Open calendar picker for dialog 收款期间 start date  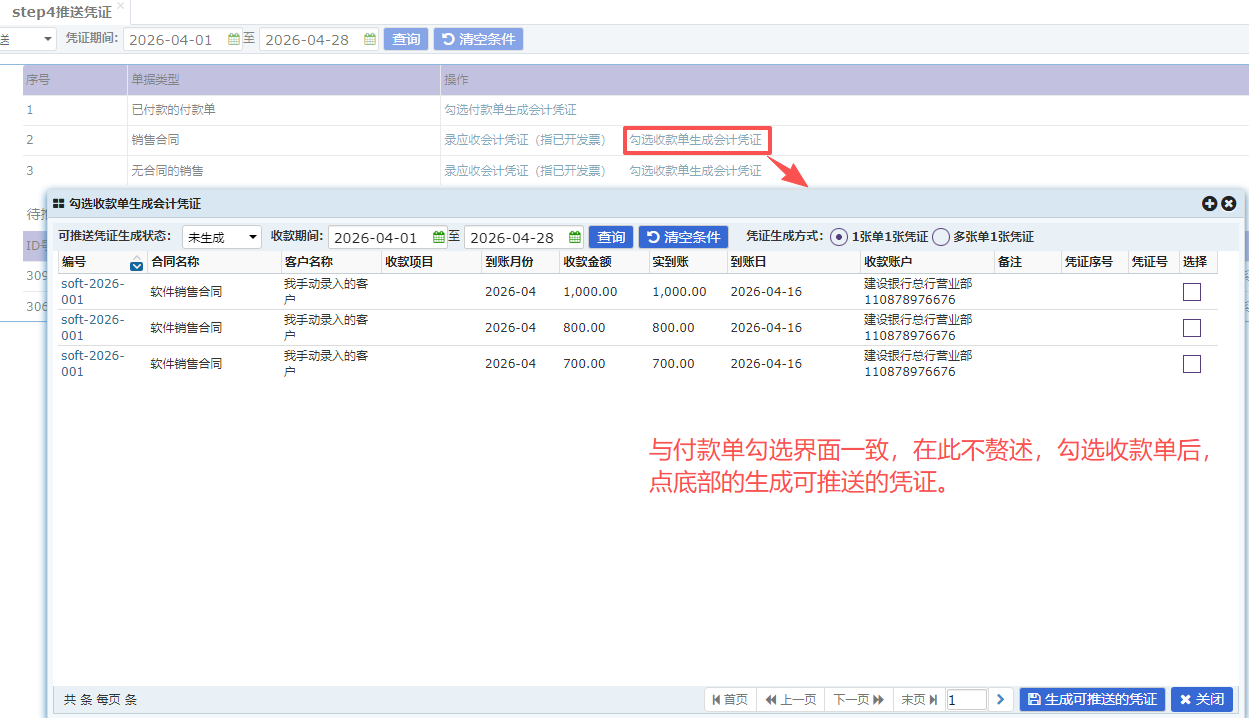pos(438,237)
